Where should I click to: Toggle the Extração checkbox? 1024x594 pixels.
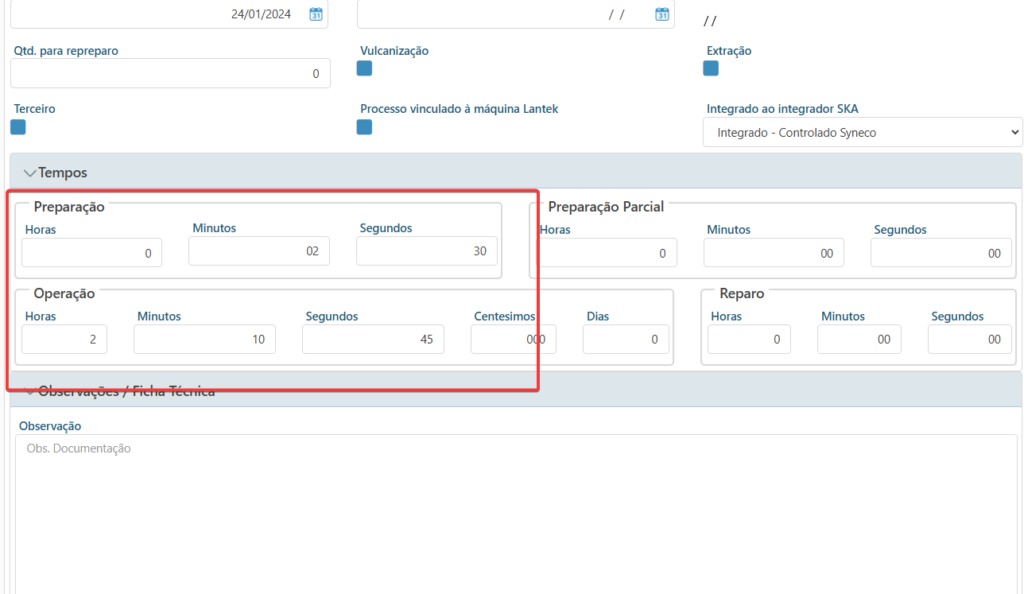(711, 69)
